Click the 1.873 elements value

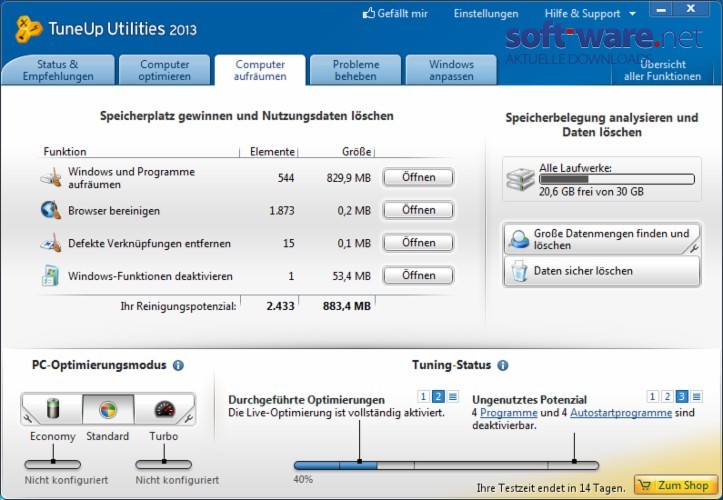[x=282, y=211]
